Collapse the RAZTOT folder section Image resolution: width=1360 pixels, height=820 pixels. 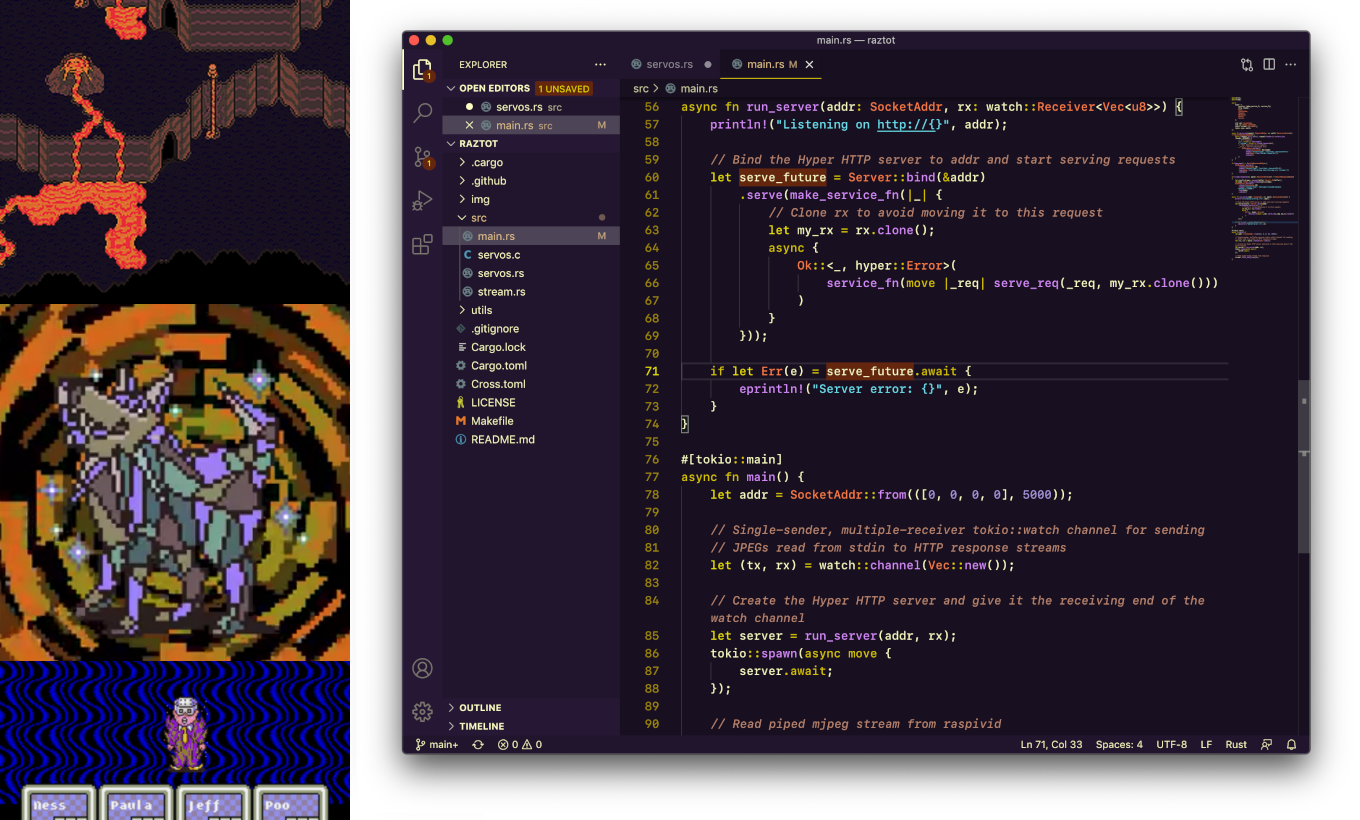click(x=451, y=143)
